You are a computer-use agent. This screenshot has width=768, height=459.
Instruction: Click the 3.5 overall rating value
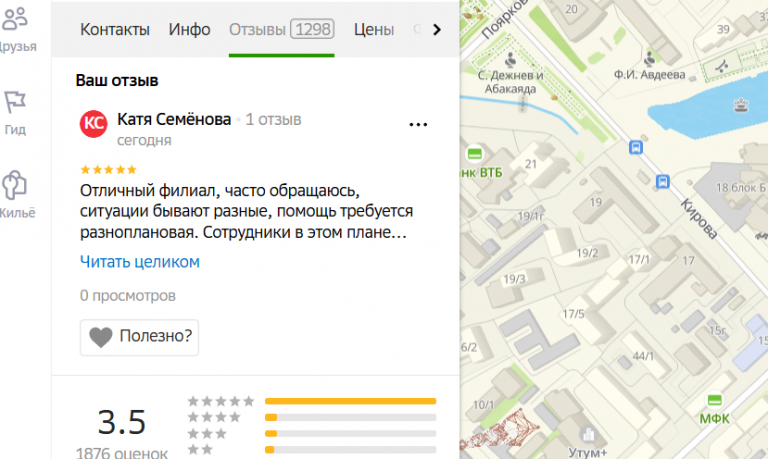point(121,422)
